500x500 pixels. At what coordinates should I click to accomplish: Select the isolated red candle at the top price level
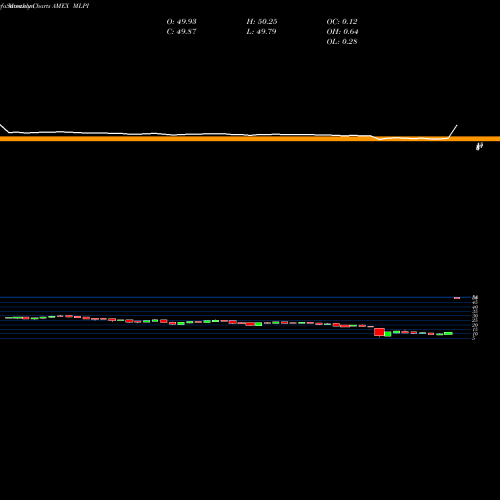457,298
